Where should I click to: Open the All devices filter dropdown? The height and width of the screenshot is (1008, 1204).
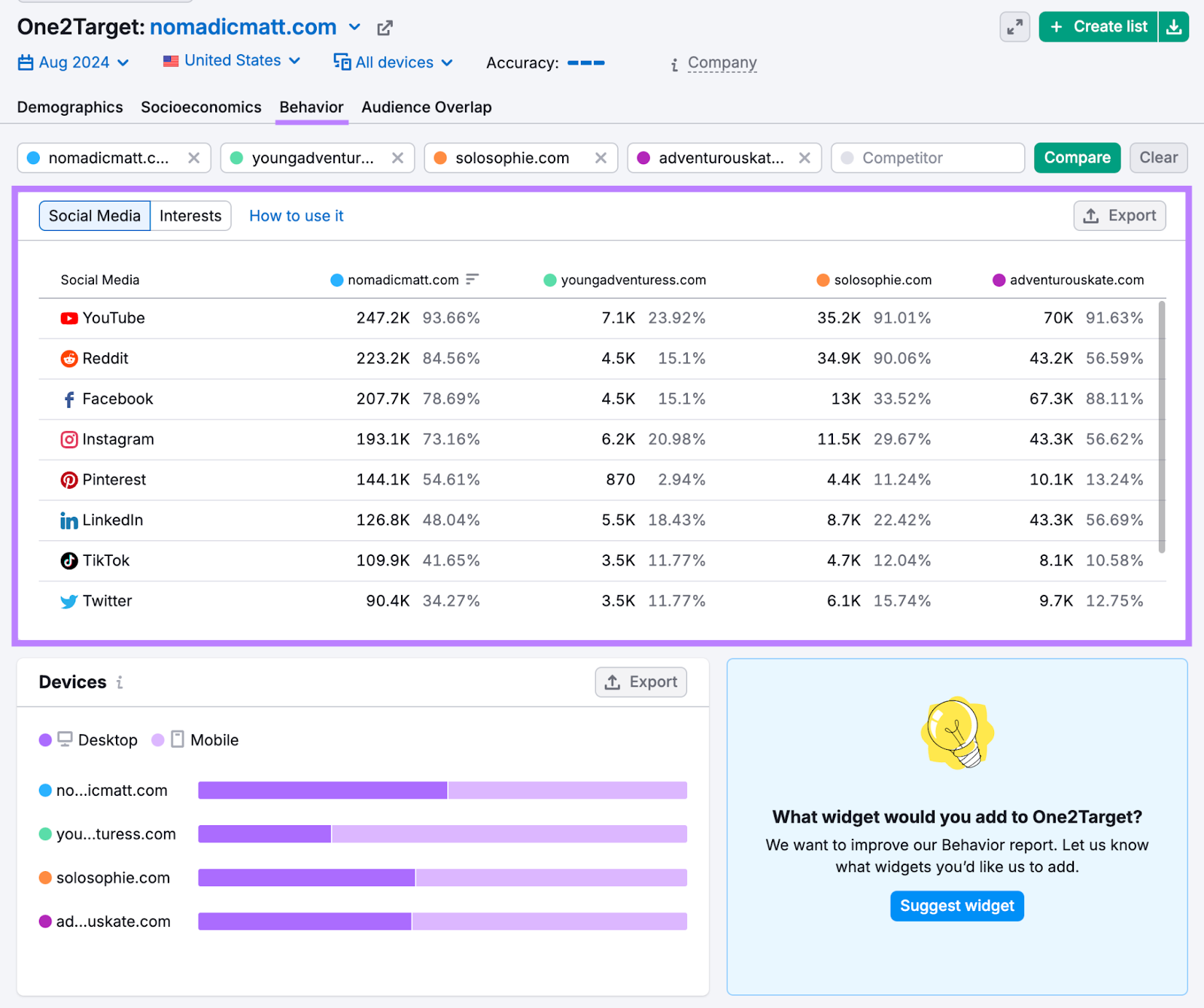(x=394, y=62)
